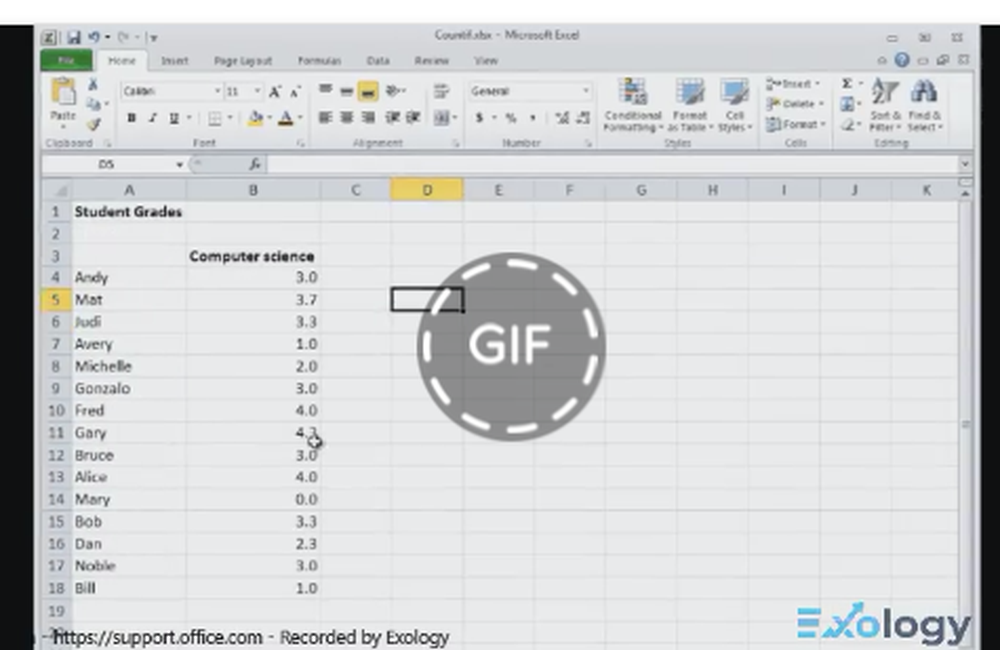Apply the Accounting dollar number format

pyautogui.click(x=479, y=118)
